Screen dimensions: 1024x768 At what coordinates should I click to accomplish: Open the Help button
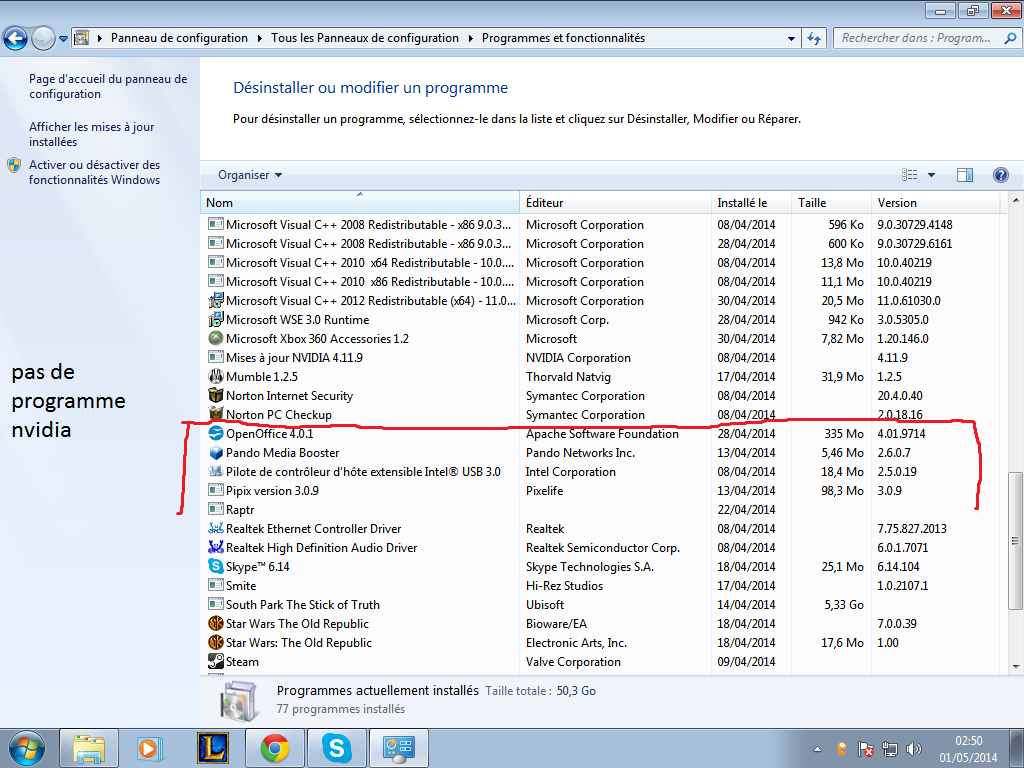(1000, 174)
